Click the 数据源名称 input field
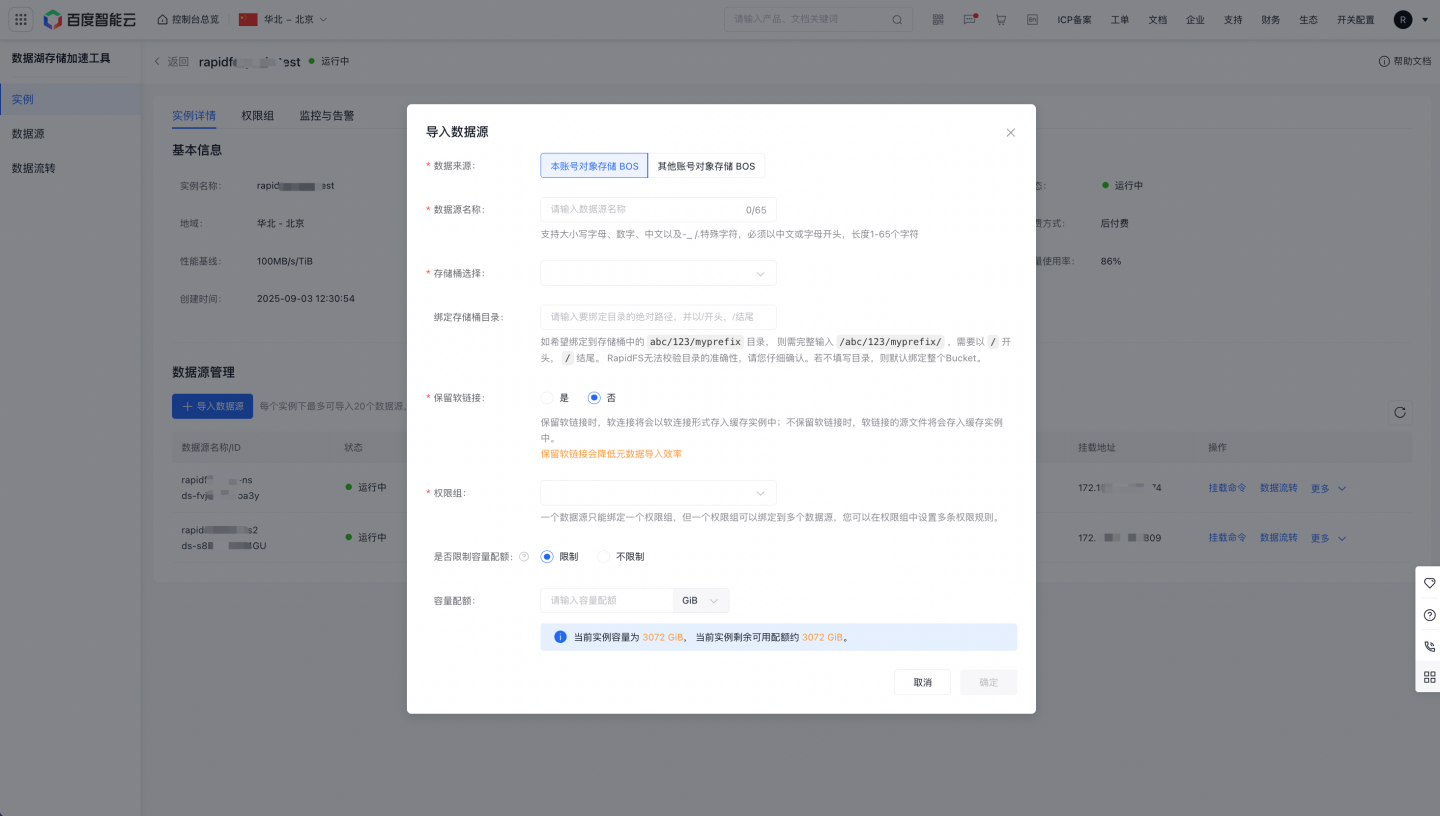The width and height of the screenshot is (1440, 816). click(645, 210)
